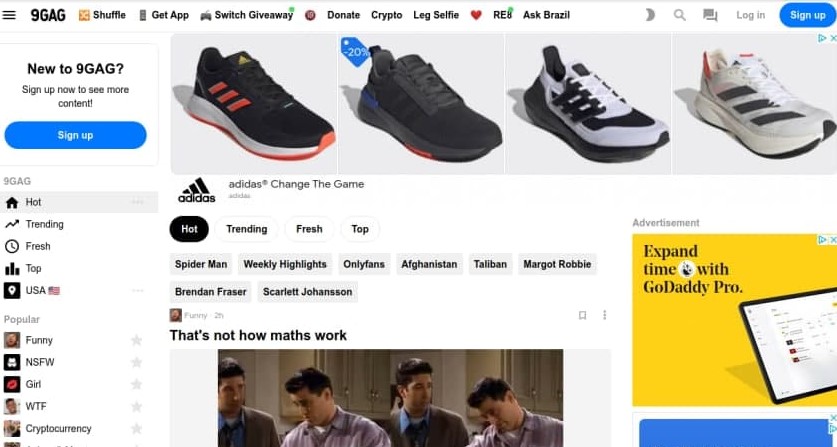The image size is (837, 447).
Task: Switch to the Trending pill tab
Action: pos(247,229)
